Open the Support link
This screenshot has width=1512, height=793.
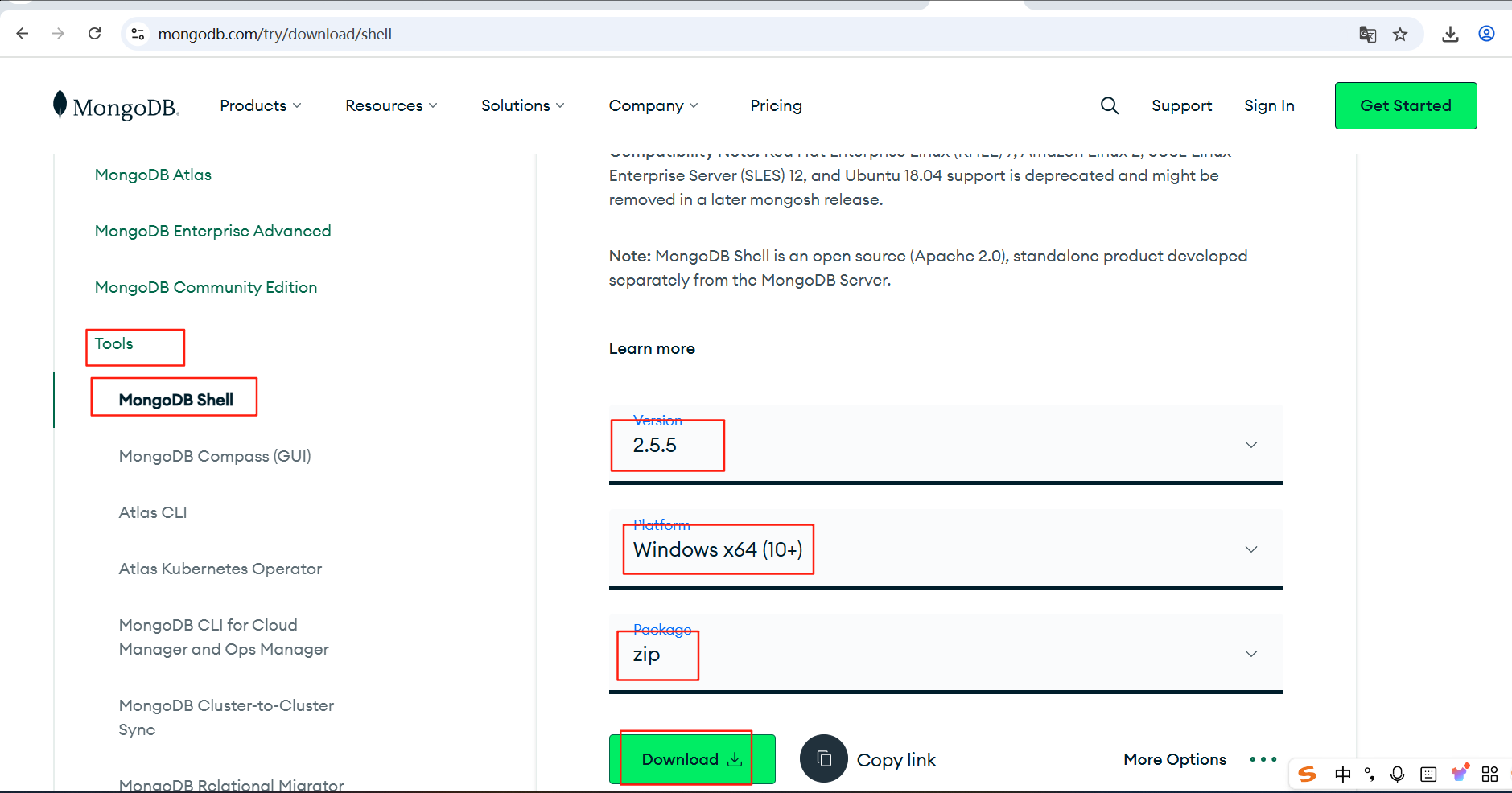[x=1181, y=105]
